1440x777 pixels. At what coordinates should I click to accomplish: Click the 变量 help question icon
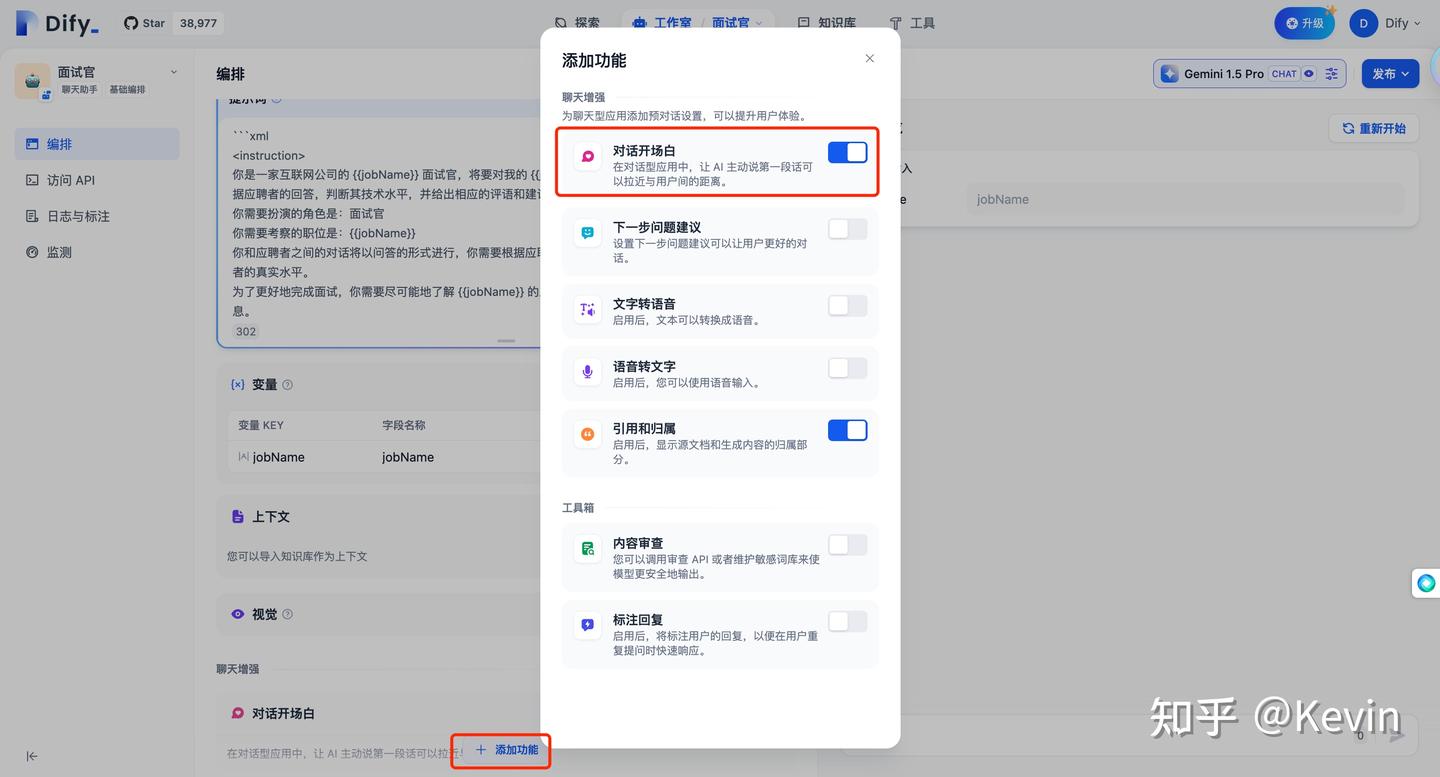click(x=288, y=385)
